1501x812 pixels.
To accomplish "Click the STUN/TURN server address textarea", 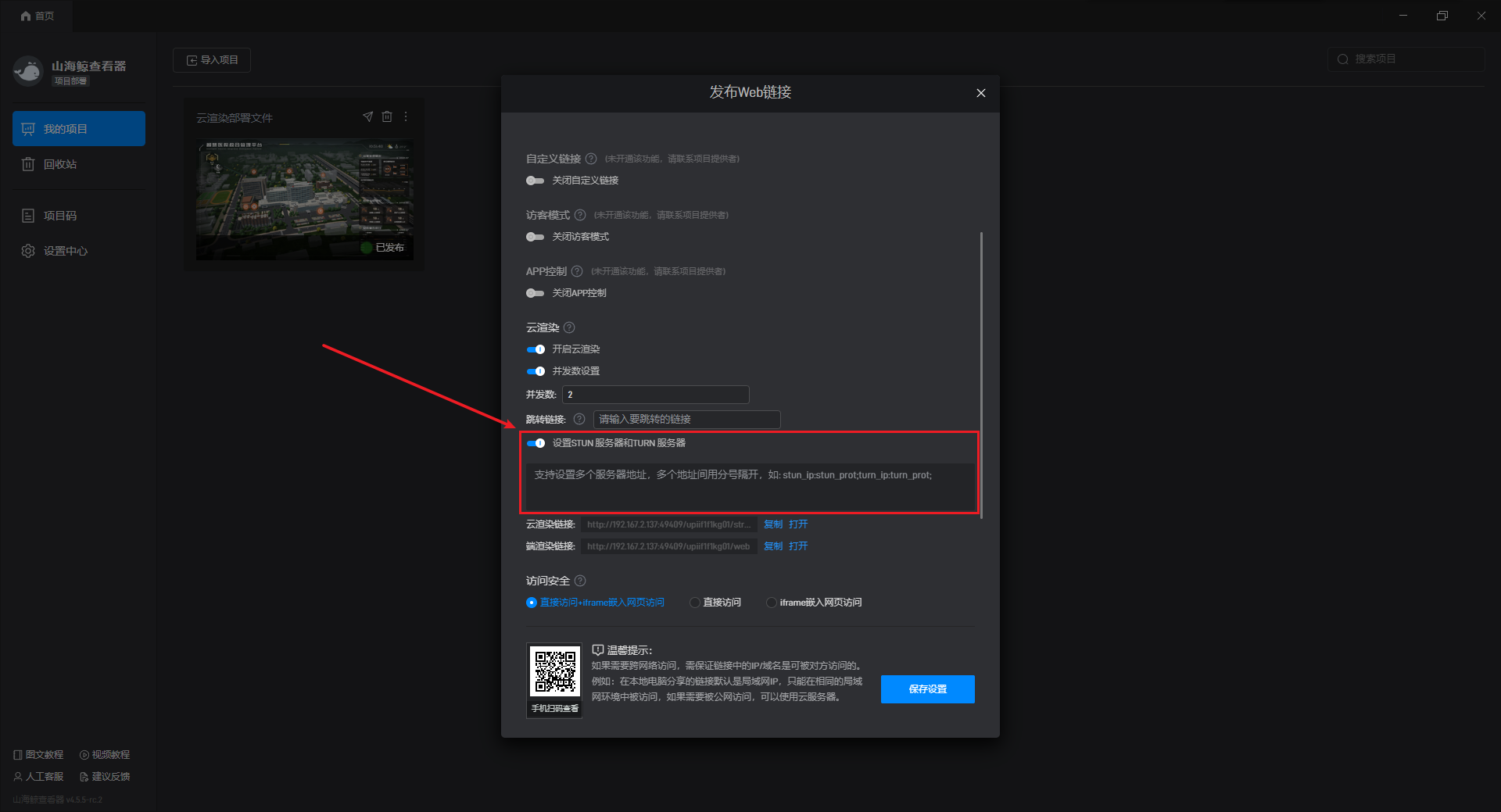I will [x=750, y=486].
